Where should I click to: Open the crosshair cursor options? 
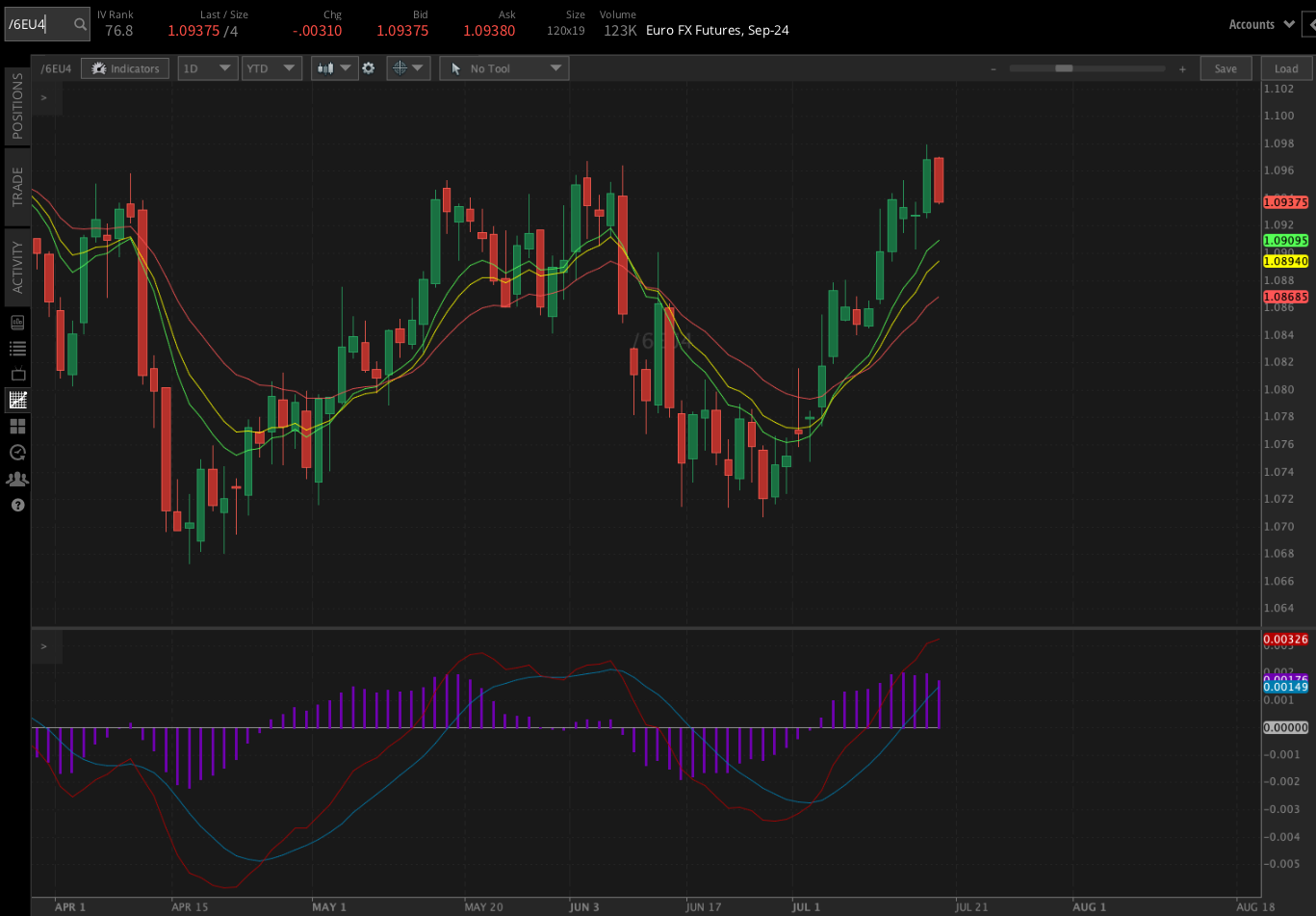(x=408, y=68)
